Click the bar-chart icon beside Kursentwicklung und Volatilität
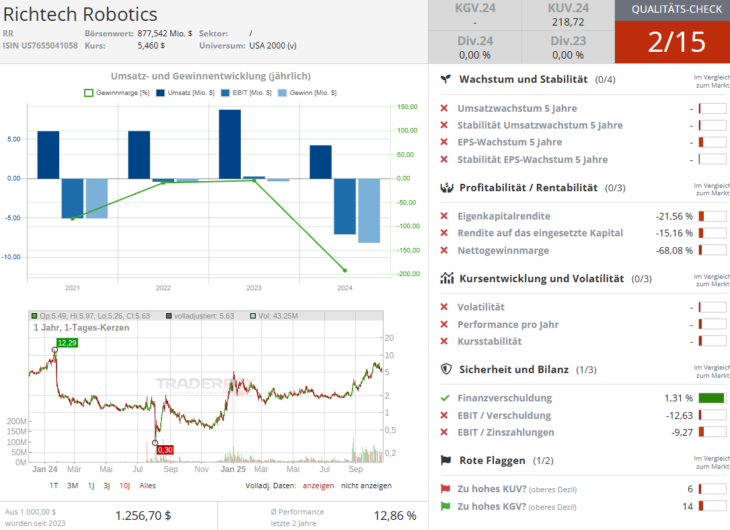 tap(445, 278)
